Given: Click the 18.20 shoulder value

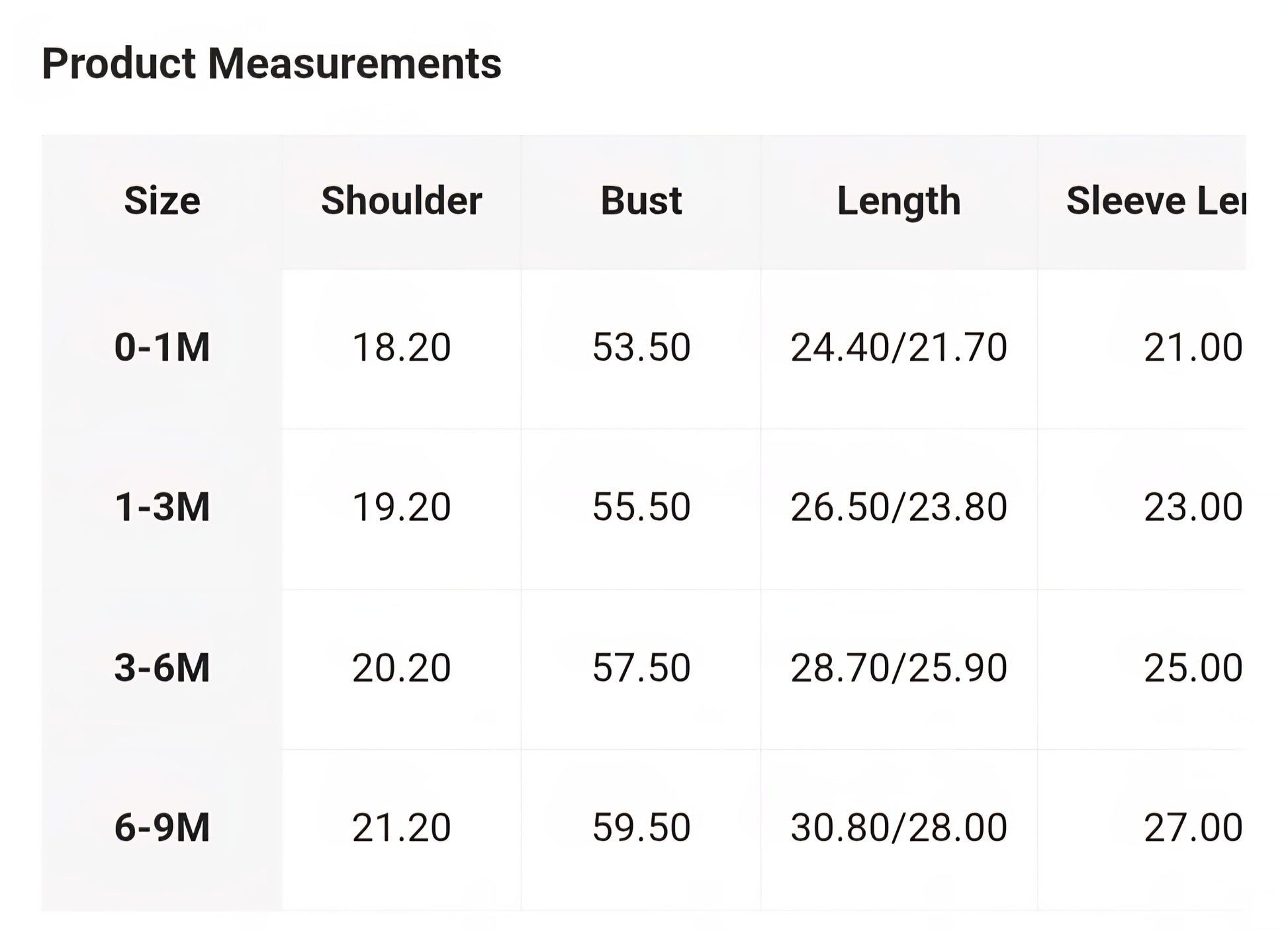Looking at the screenshot, I should [x=402, y=347].
